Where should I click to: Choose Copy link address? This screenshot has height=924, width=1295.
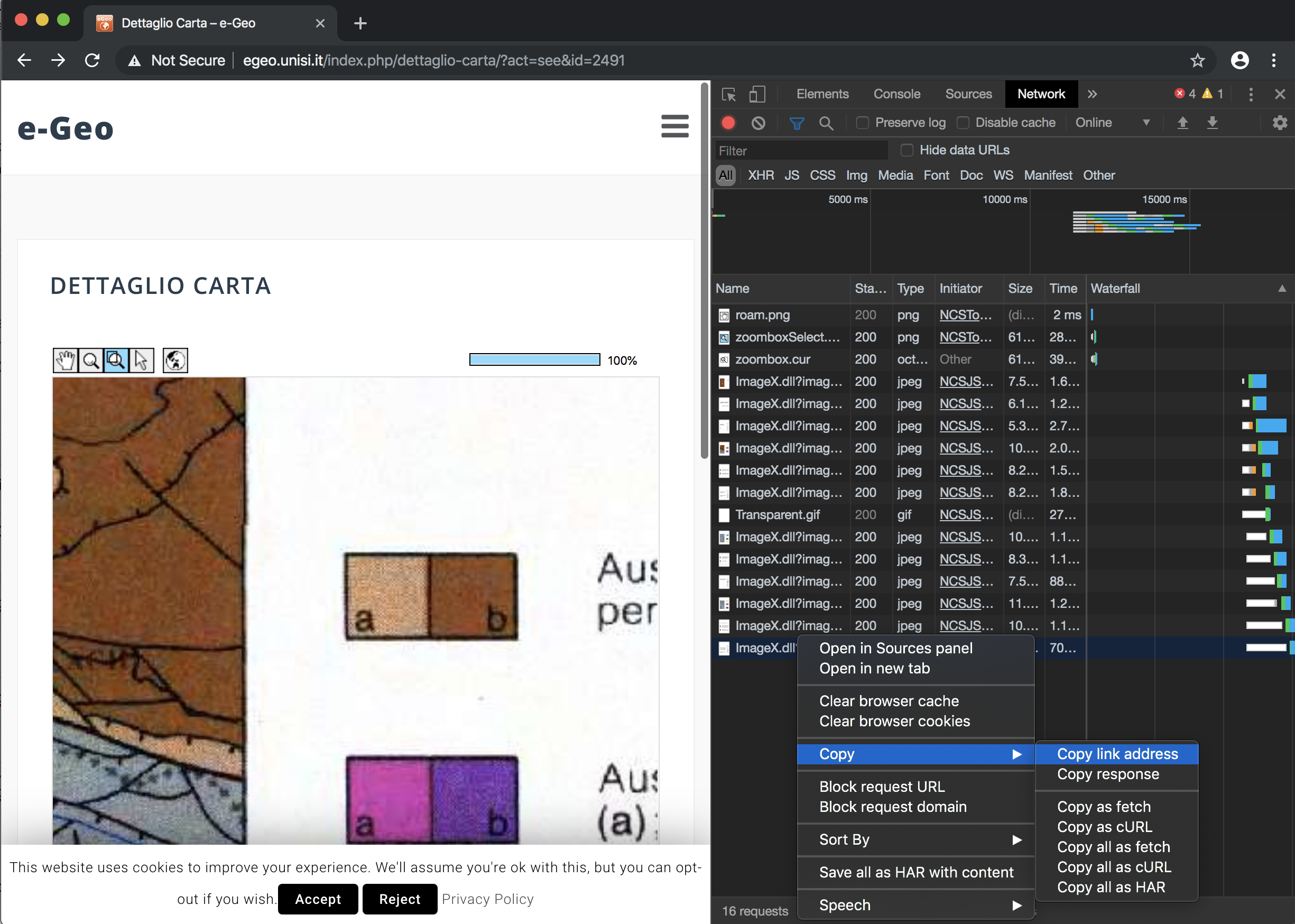(x=1117, y=754)
